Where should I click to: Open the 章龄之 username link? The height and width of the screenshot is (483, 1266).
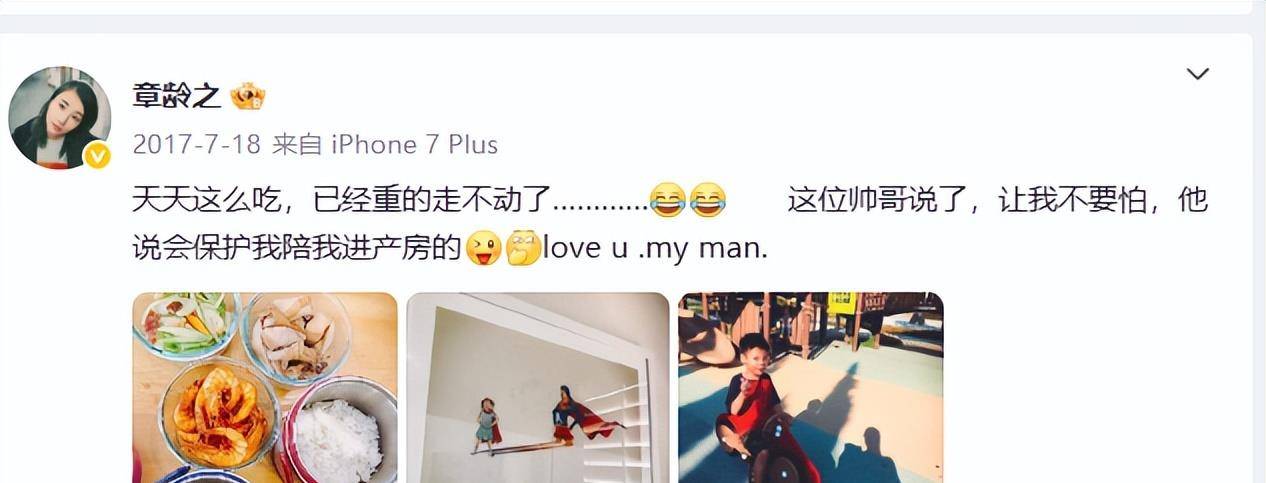coord(176,96)
